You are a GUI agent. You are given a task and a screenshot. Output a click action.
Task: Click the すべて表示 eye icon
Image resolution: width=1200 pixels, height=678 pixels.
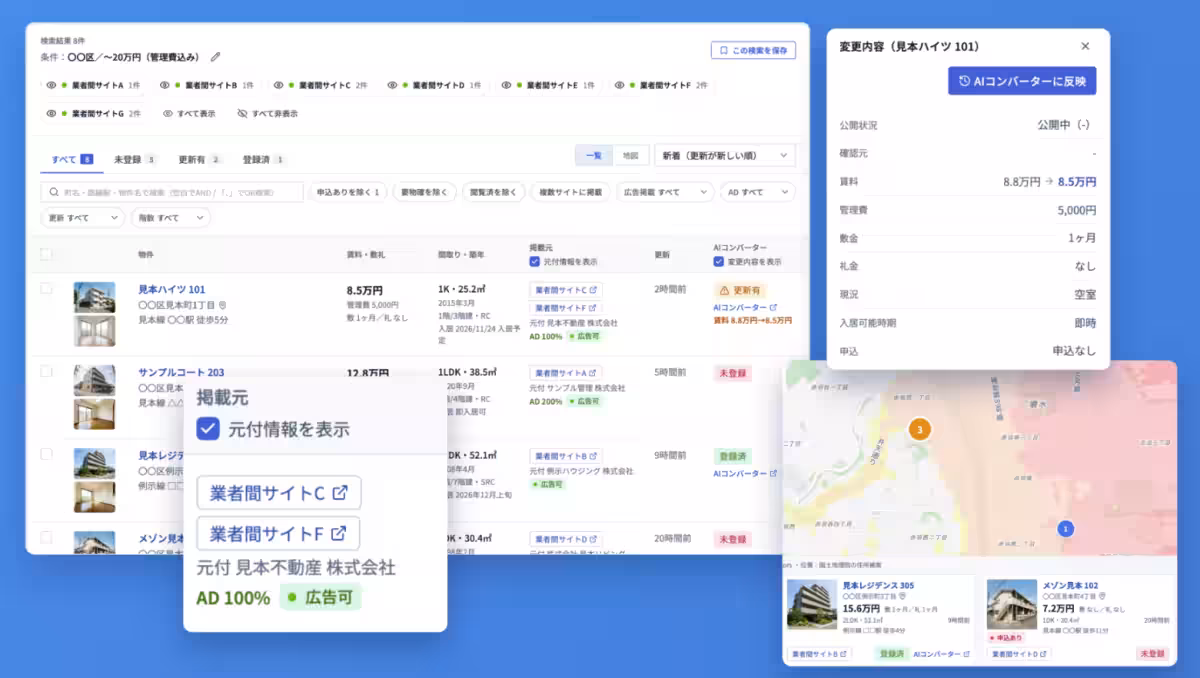167,114
